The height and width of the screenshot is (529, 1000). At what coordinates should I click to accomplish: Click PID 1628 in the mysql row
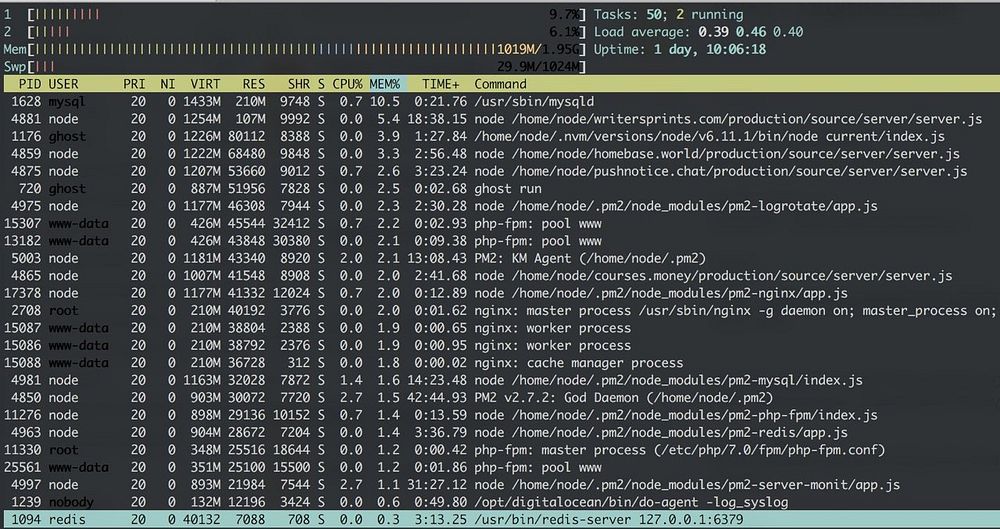click(x=26, y=101)
